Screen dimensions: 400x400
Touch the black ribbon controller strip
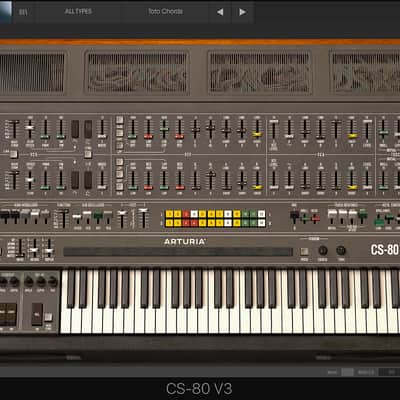tap(178, 252)
